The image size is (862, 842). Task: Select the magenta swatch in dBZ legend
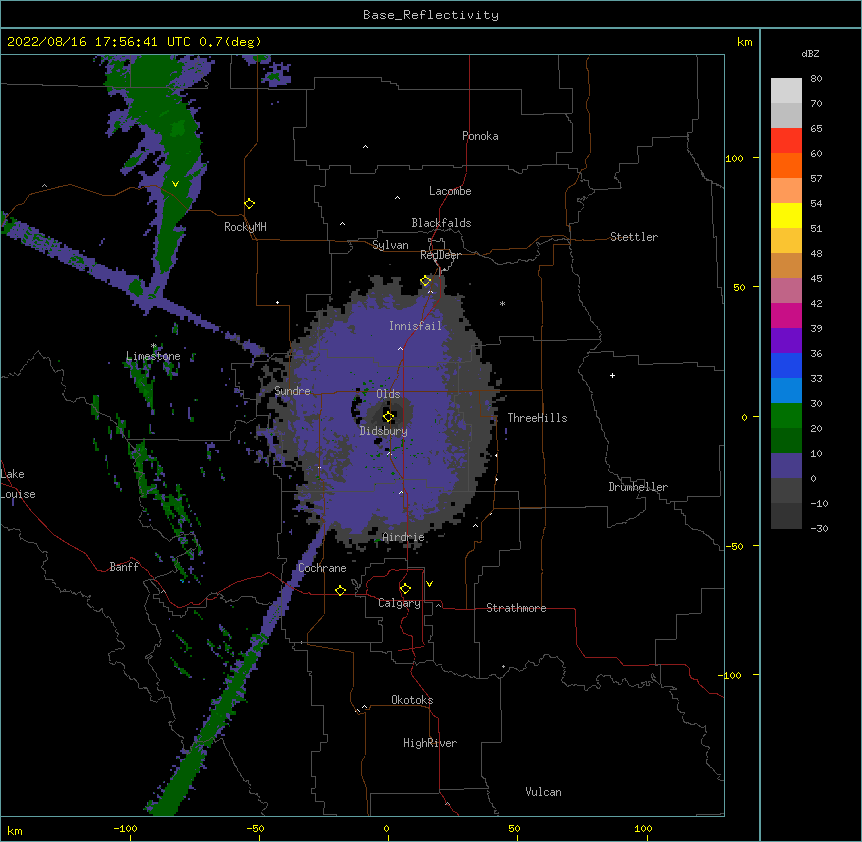tap(786, 315)
